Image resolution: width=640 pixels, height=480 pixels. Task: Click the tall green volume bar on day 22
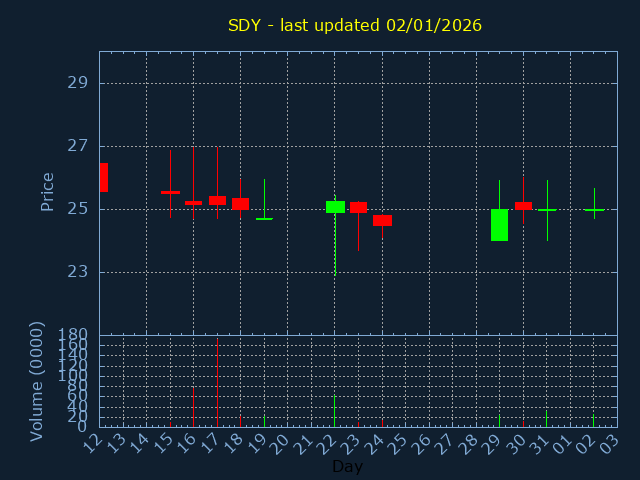click(x=335, y=411)
